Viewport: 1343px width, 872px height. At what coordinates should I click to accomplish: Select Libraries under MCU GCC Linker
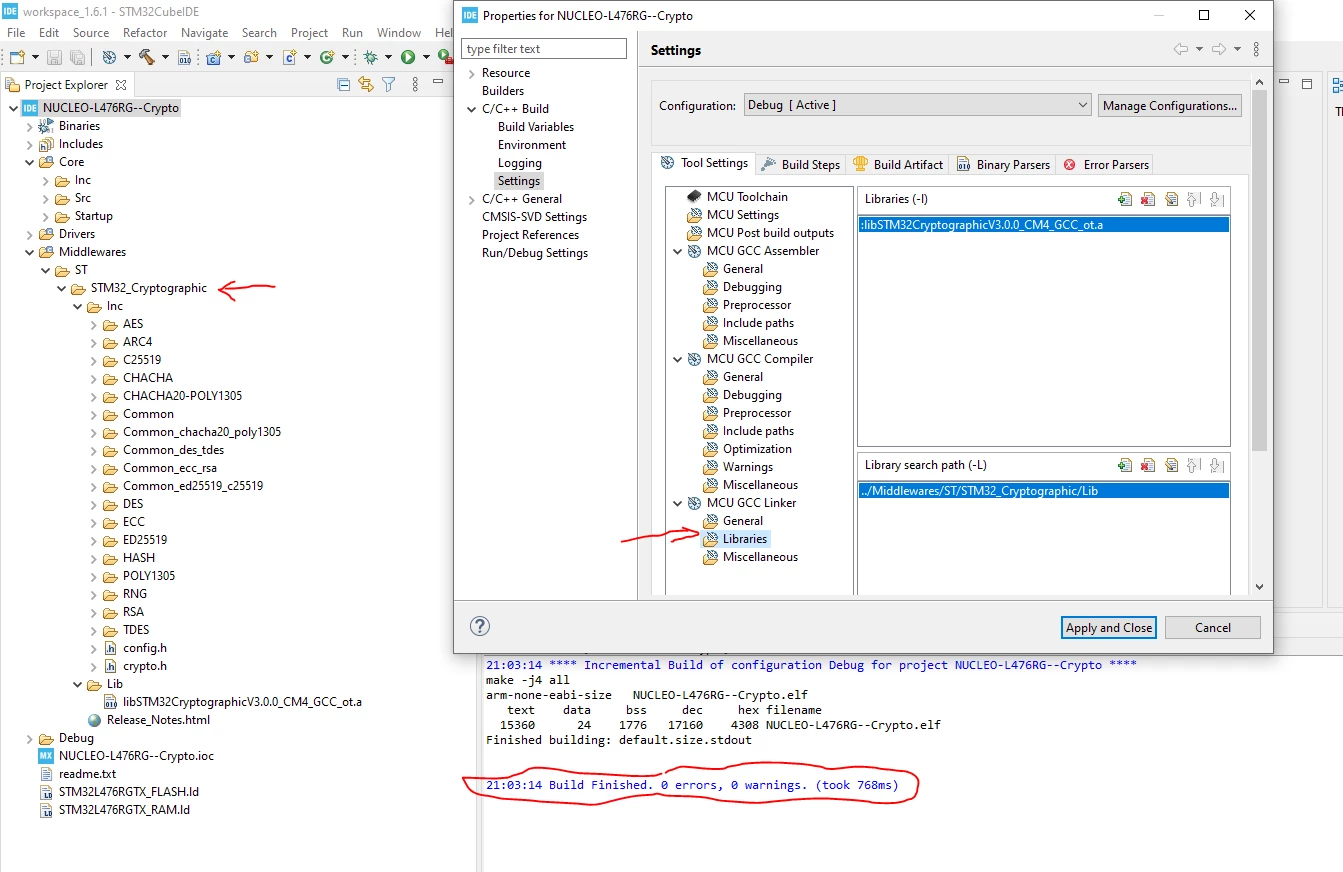point(745,539)
